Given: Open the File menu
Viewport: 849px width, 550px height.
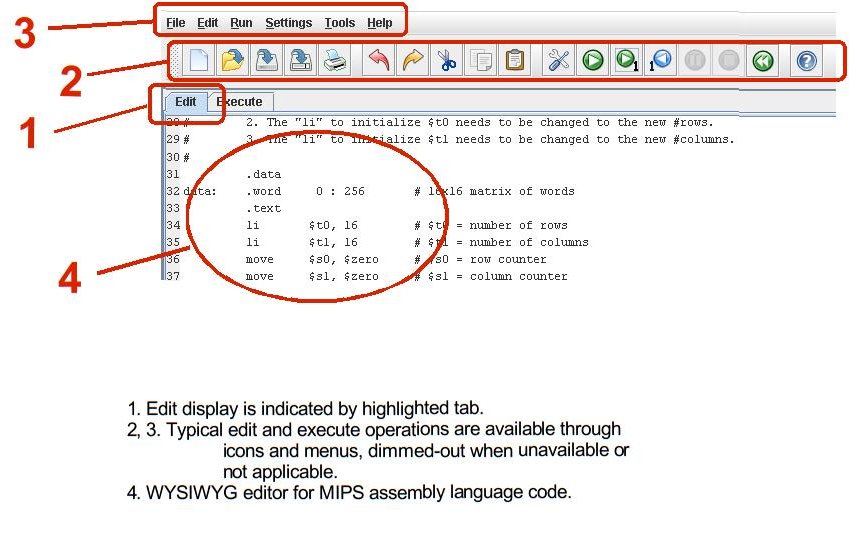Looking at the screenshot, I should [175, 23].
